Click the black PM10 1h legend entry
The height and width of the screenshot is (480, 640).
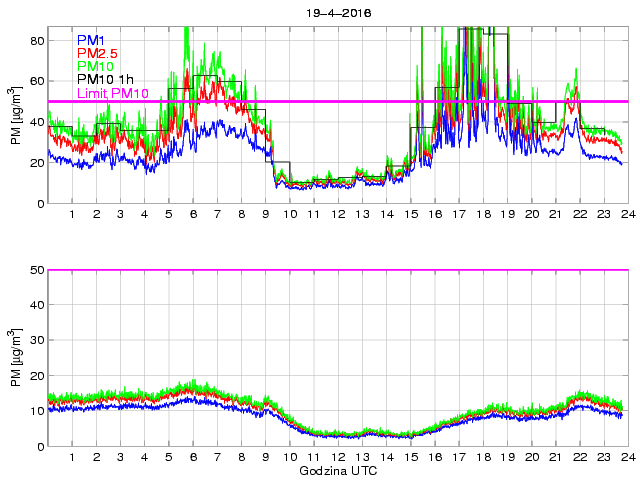[105, 80]
